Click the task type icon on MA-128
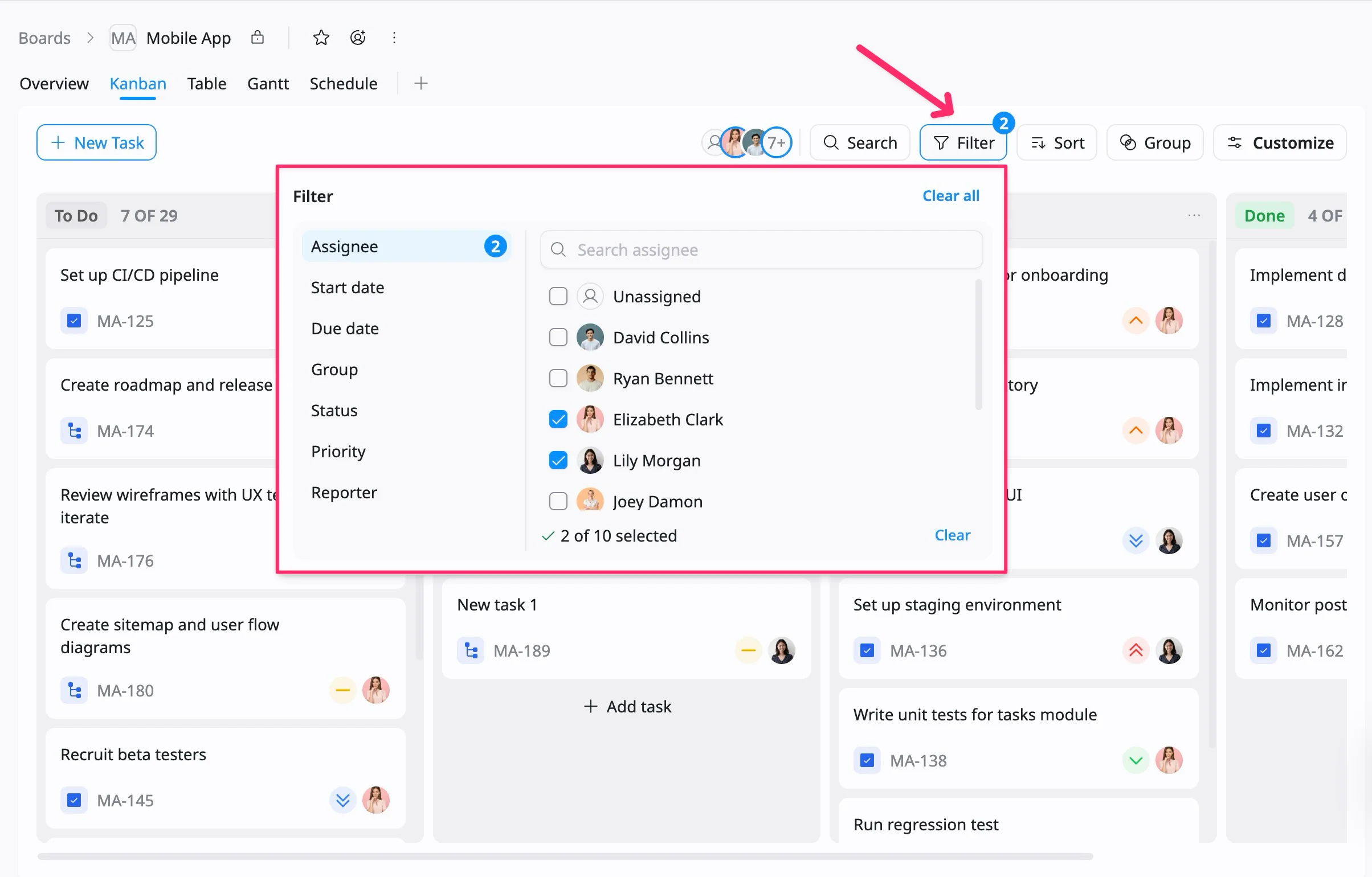Viewport: 1372px width, 877px height. tap(1264, 321)
